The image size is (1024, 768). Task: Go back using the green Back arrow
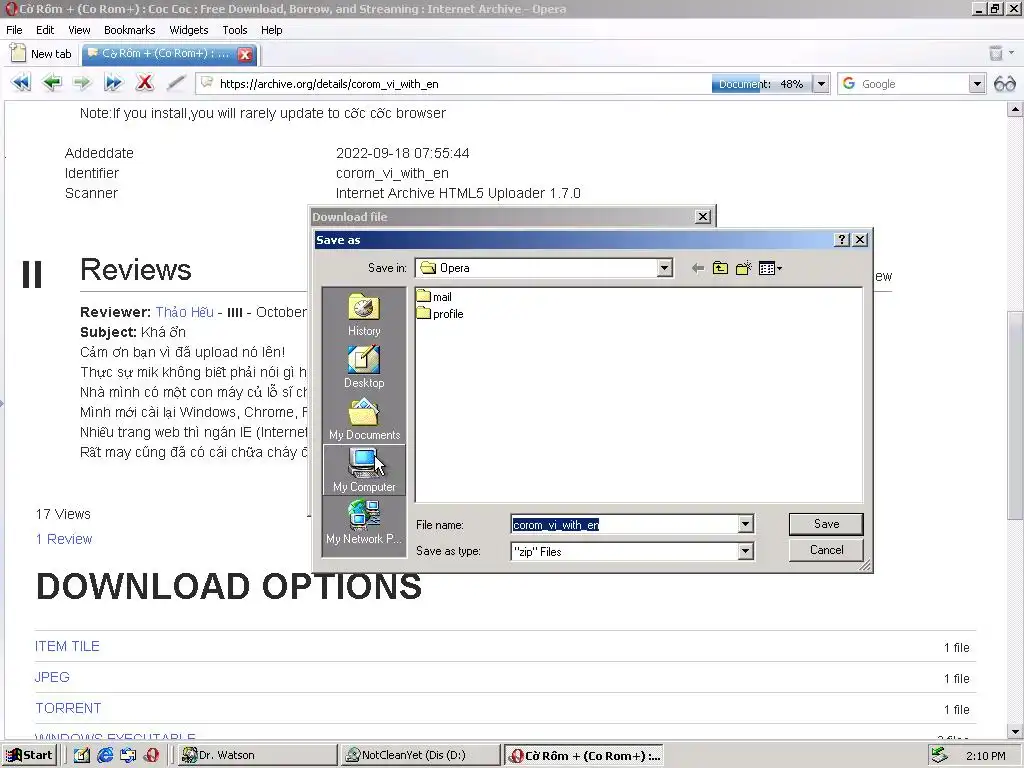[52, 83]
